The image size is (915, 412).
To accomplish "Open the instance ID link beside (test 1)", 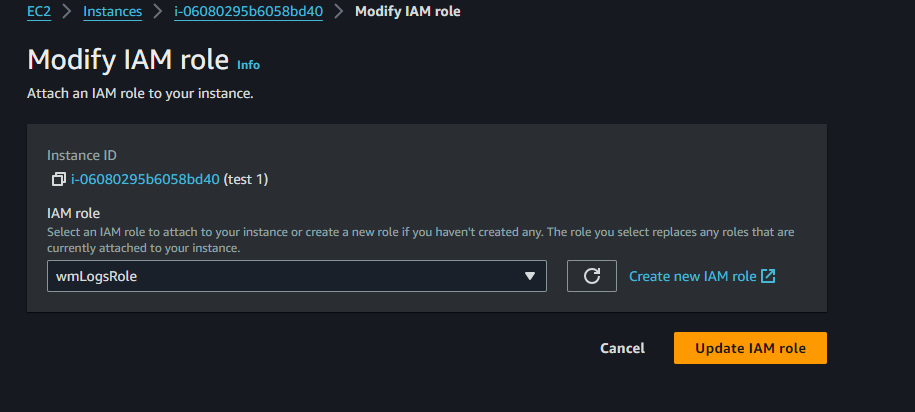I will coord(145,179).
